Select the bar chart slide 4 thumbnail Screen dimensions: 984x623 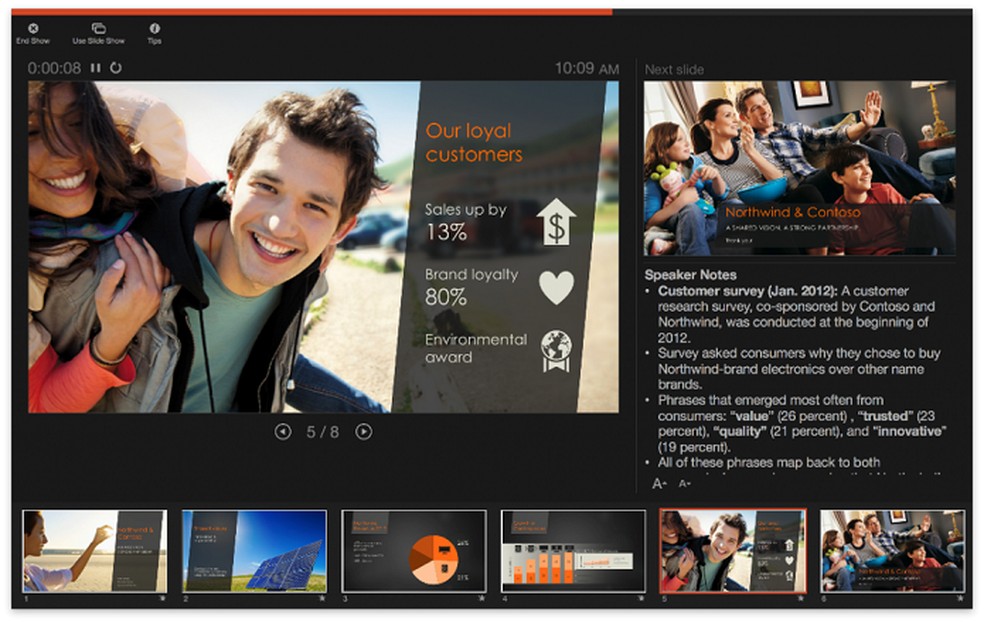pos(572,551)
